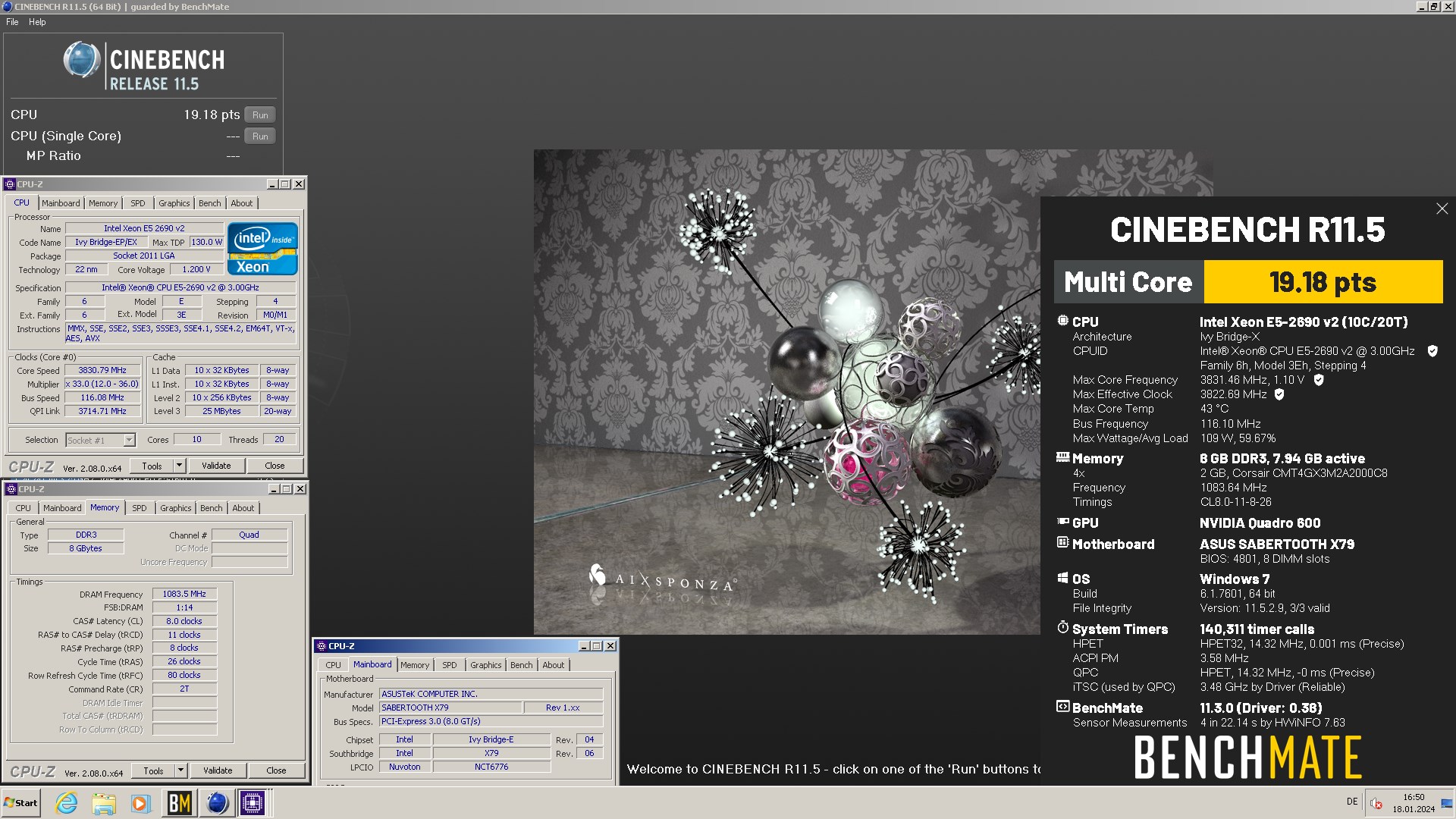
Task: Expand the Socket #1 selection dropdown
Action: [129, 440]
